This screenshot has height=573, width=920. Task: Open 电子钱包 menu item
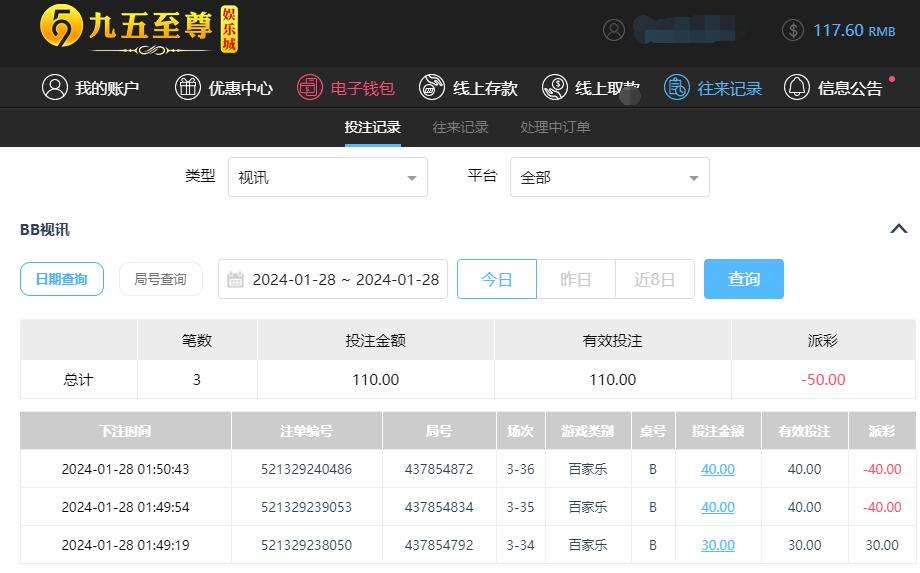pos(346,87)
